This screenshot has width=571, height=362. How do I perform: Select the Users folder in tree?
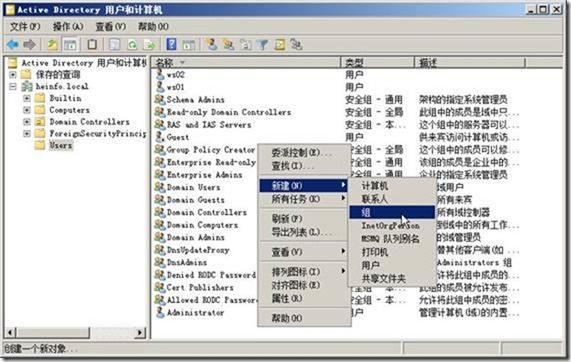point(61,145)
